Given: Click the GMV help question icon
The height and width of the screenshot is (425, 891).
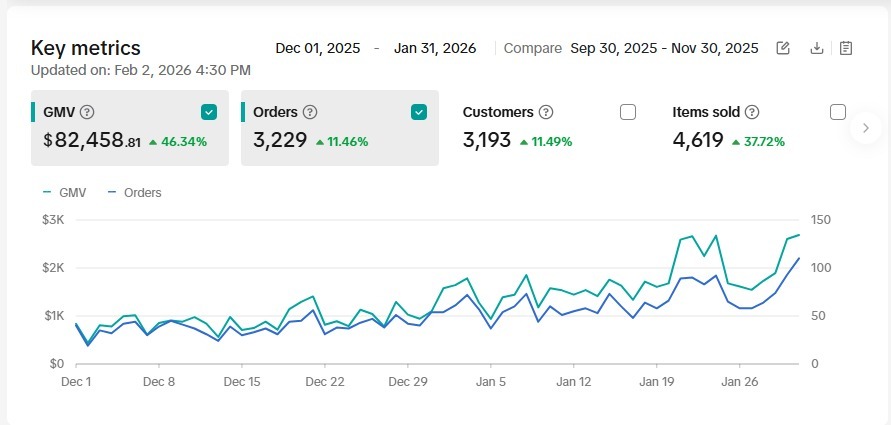Looking at the screenshot, I should [87, 112].
